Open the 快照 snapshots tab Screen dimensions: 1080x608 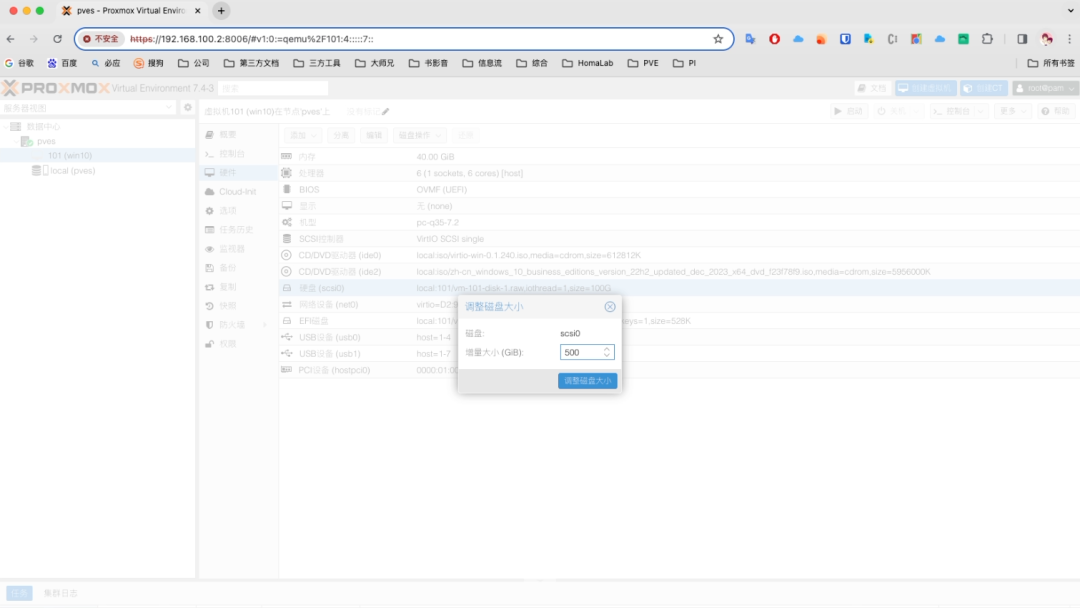click(227, 306)
